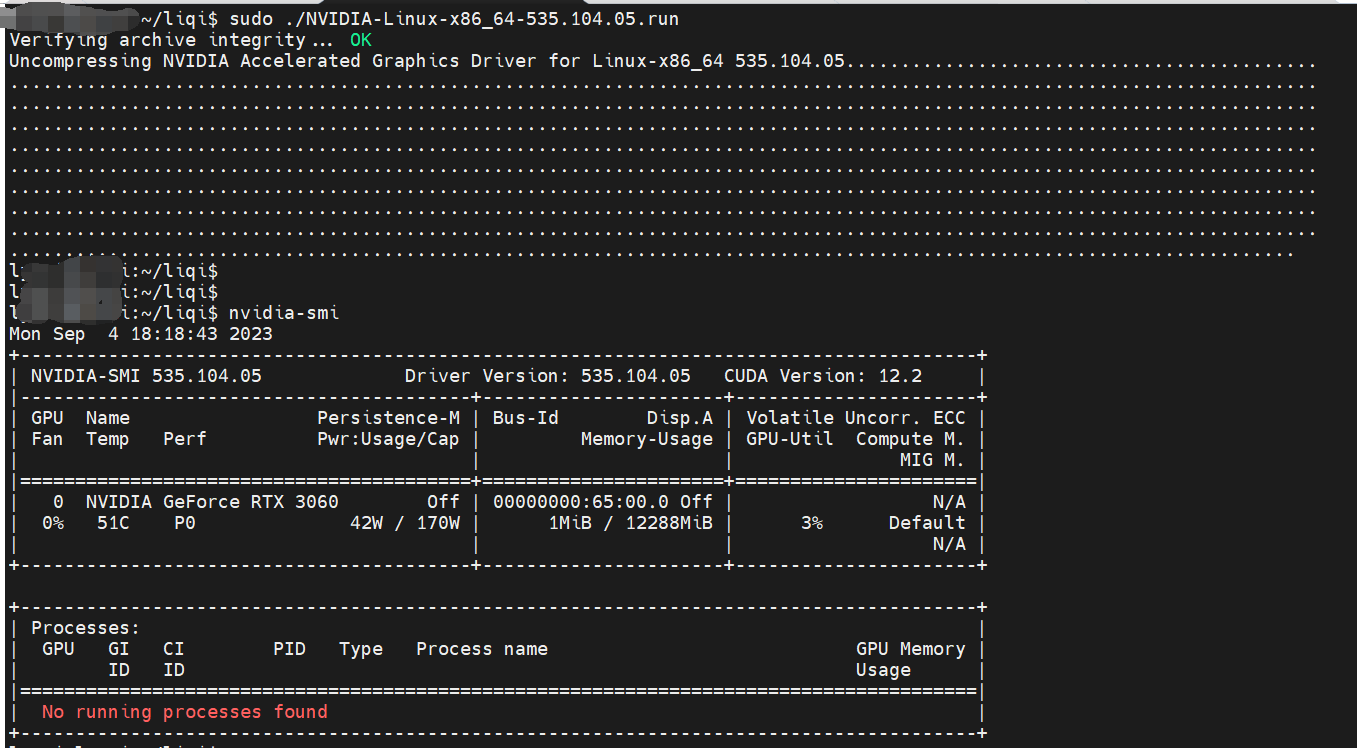Click the Process name column header
This screenshot has width=1357, height=748.
[x=482, y=649]
